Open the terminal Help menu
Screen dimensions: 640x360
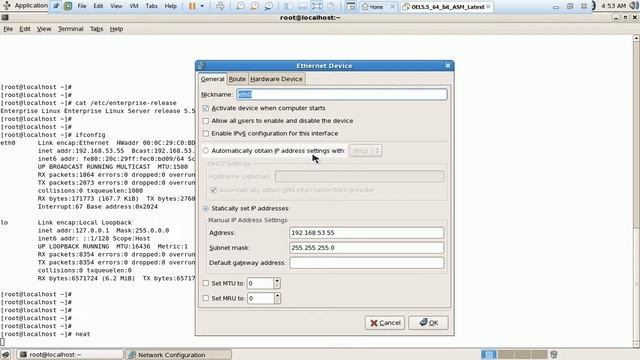116,29
